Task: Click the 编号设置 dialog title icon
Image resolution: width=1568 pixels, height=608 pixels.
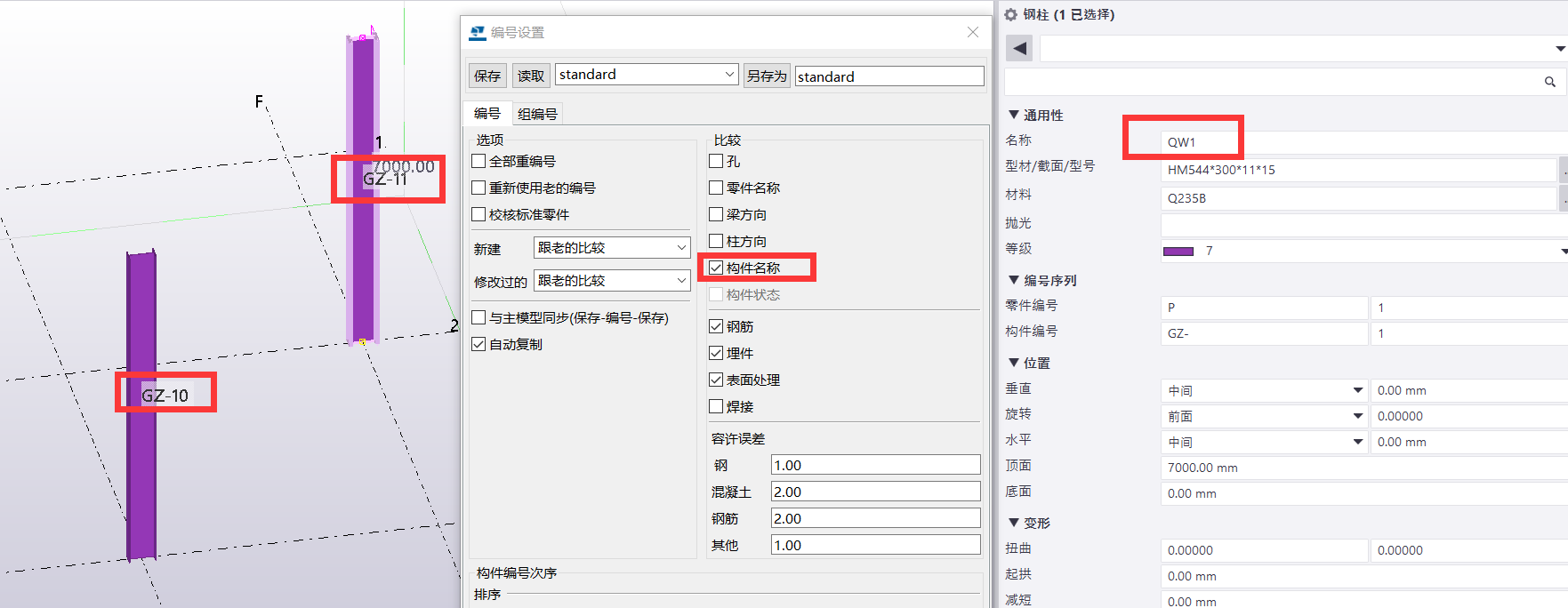Action: pos(478,33)
